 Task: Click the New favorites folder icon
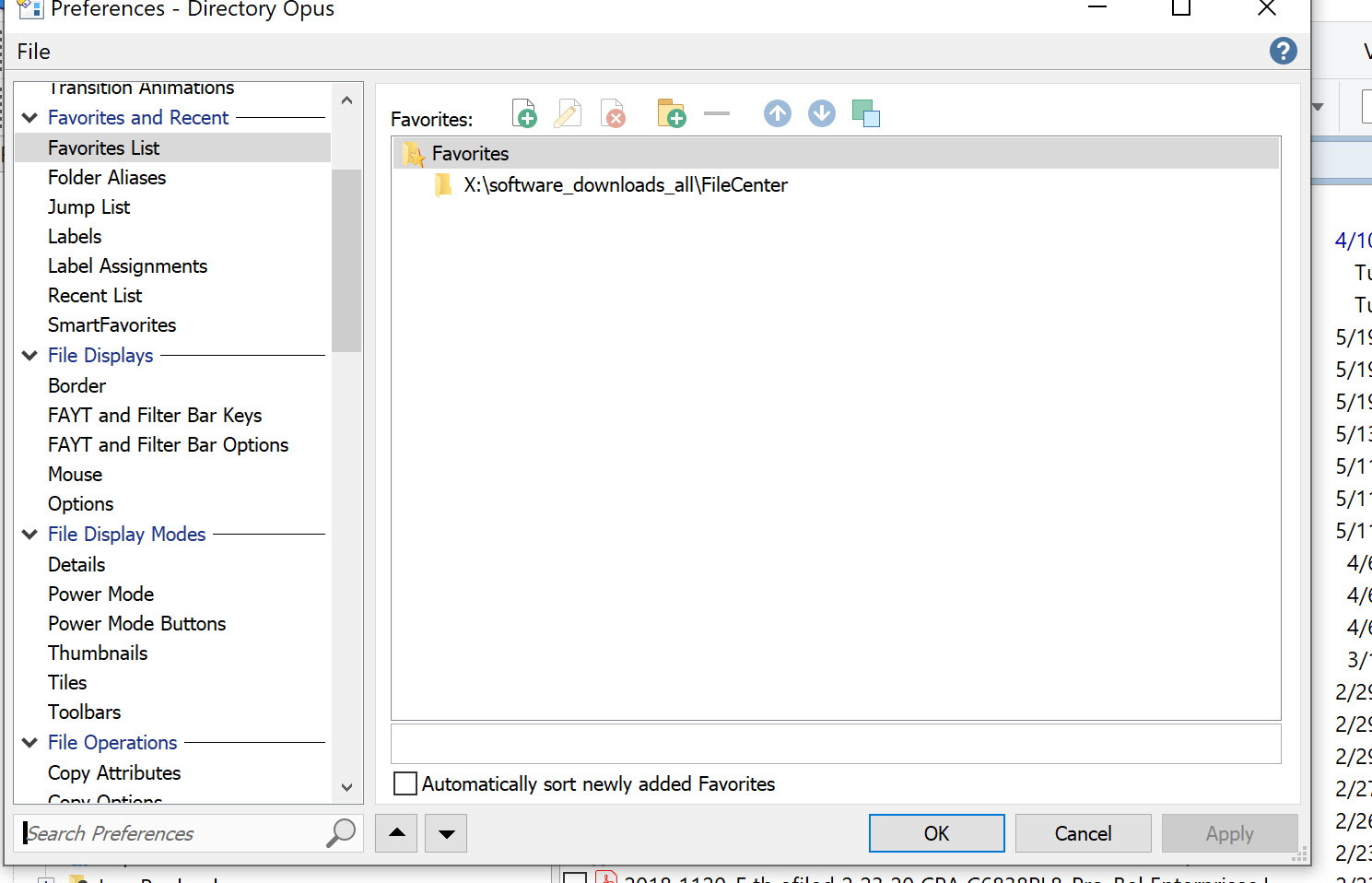[x=672, y=113]
